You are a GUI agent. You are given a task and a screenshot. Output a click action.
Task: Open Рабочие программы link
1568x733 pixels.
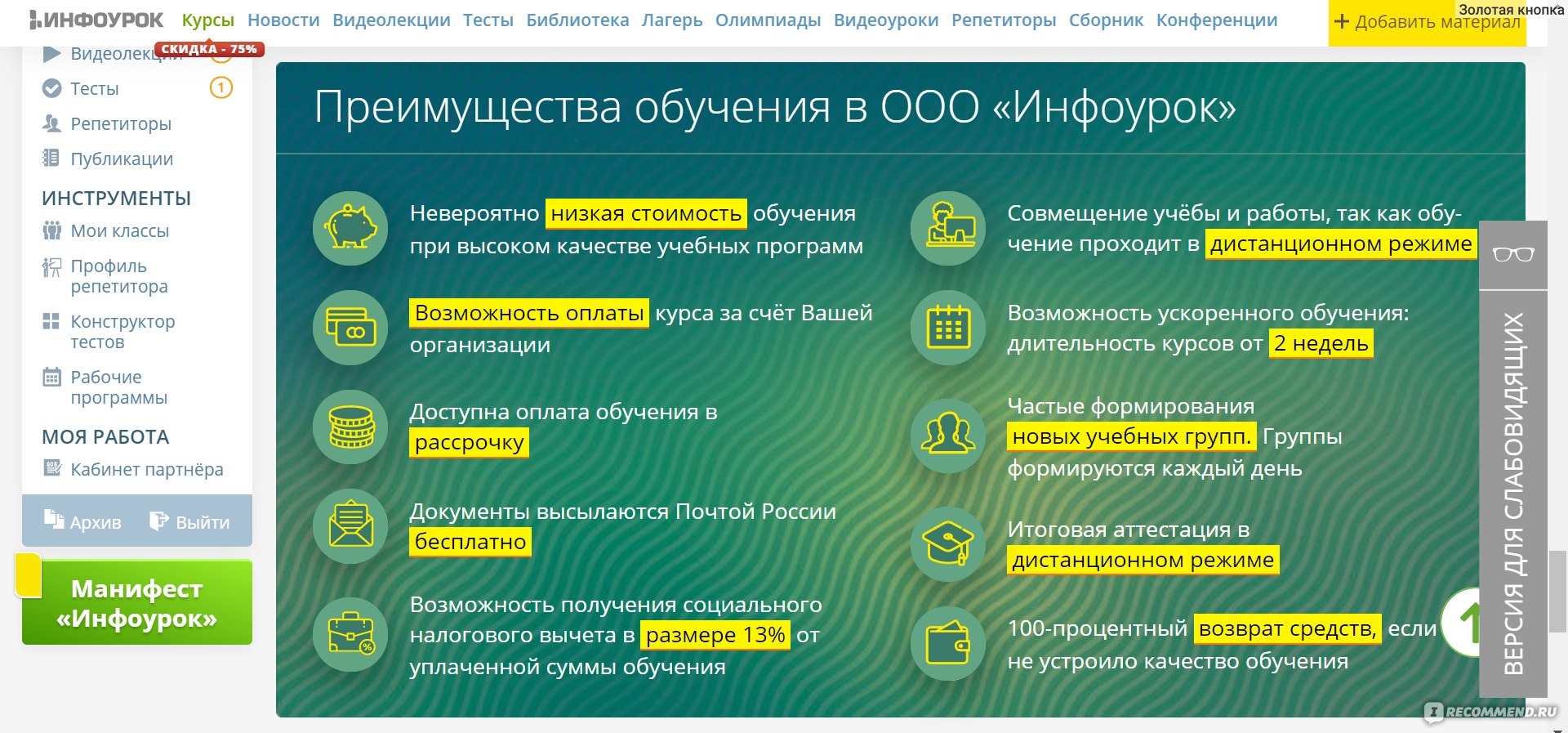coord(119,387)
